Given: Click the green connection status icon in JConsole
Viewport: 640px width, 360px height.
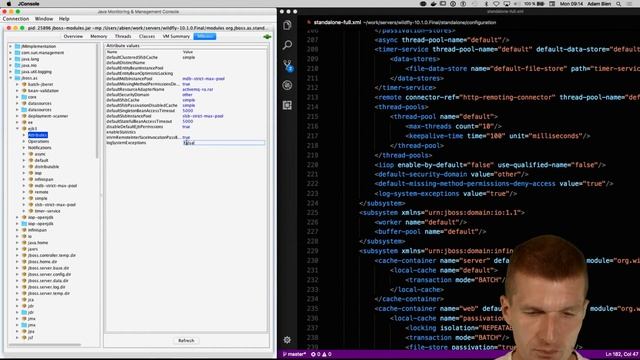Looking at the screenshot, I should 267,37.
